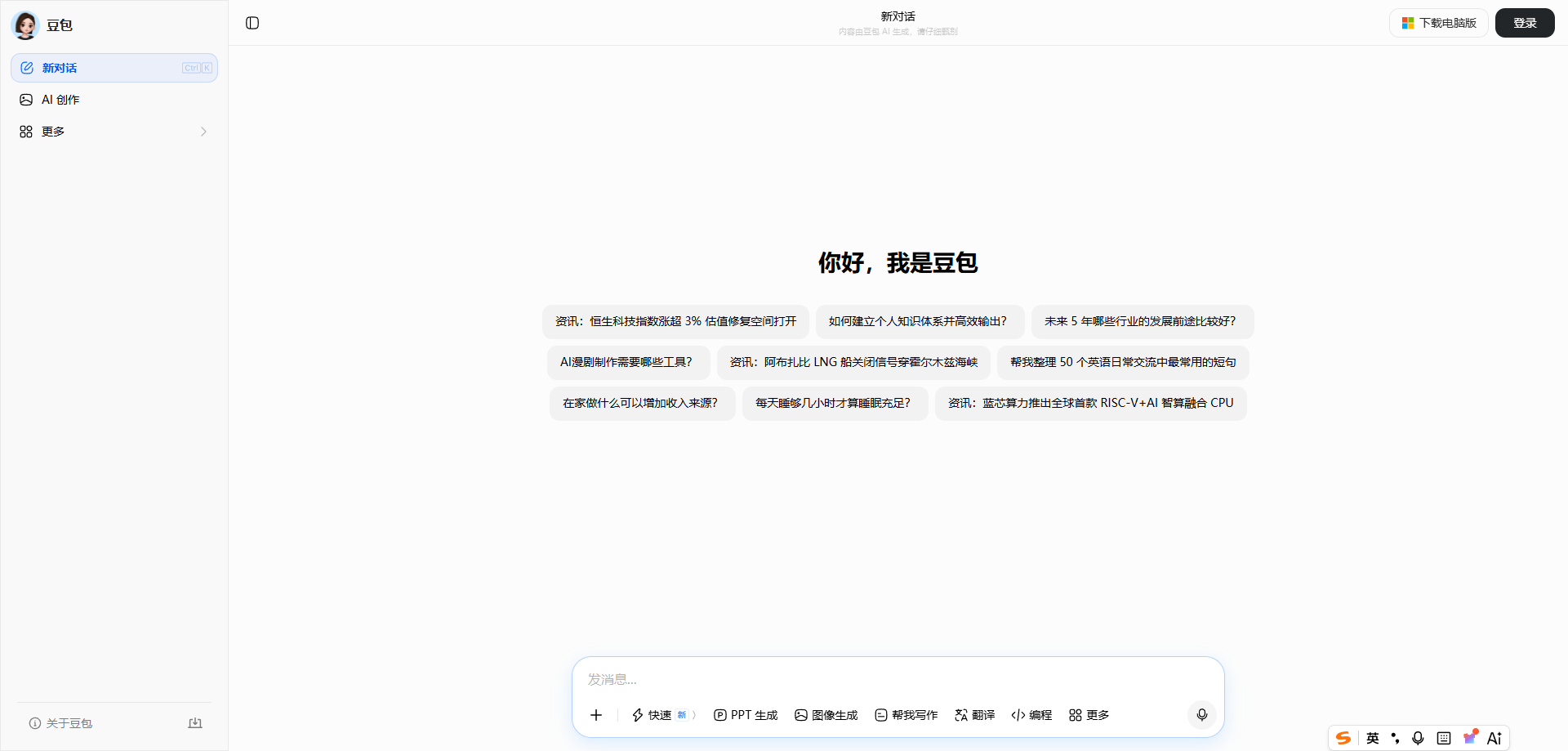Screen dimensions: 1568x751
Task: Choose the 图像生成 skill
Action: pos(826,715)
